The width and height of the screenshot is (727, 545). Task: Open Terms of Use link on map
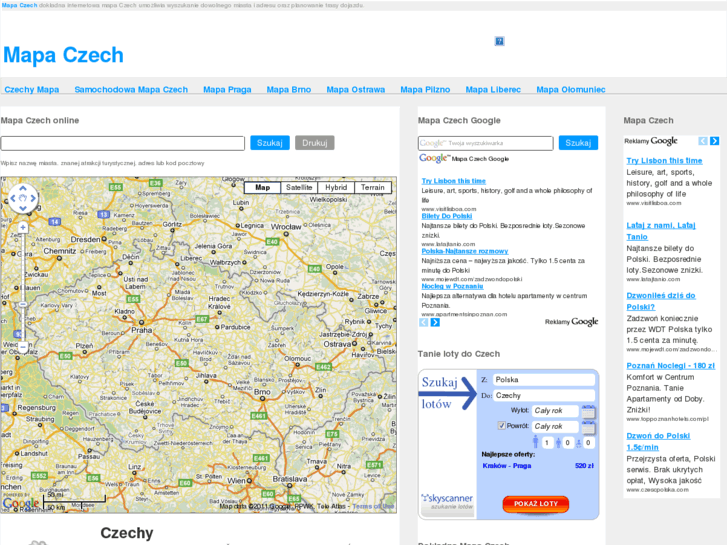[373, 507]
